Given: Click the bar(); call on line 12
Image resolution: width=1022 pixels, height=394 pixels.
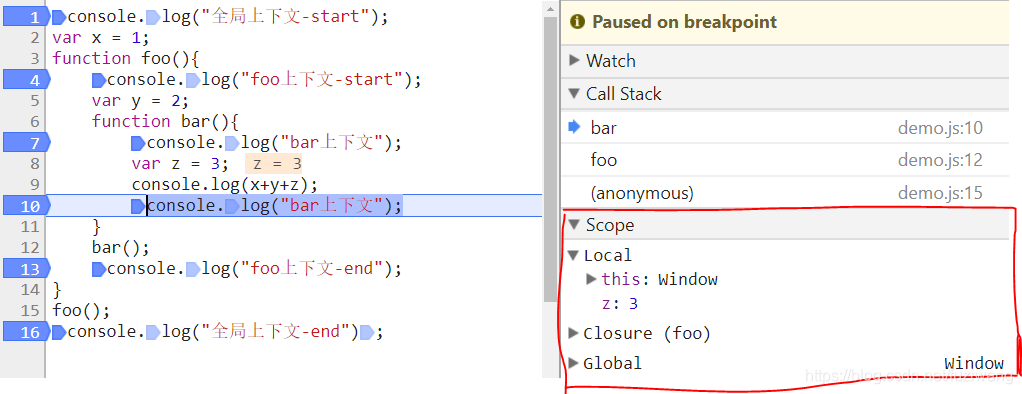Looking at the screenshot, I should coord(121,248).
